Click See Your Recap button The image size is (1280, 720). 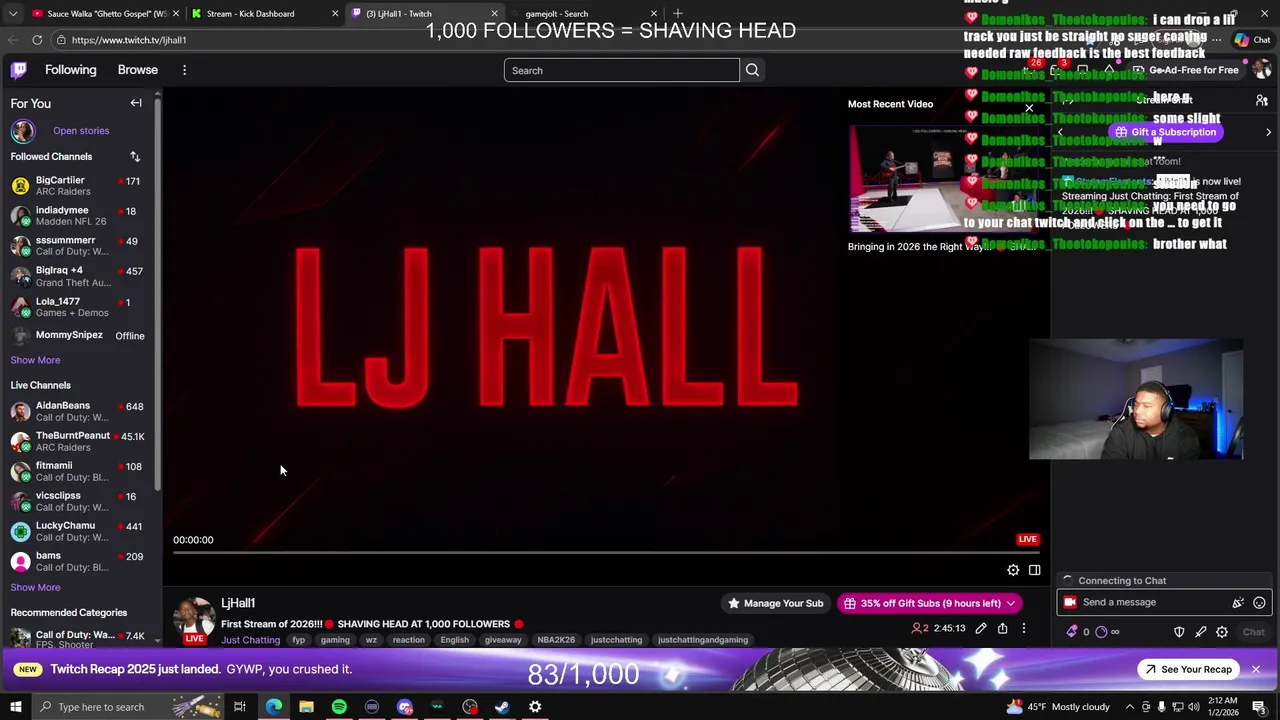coord(1188,669)
